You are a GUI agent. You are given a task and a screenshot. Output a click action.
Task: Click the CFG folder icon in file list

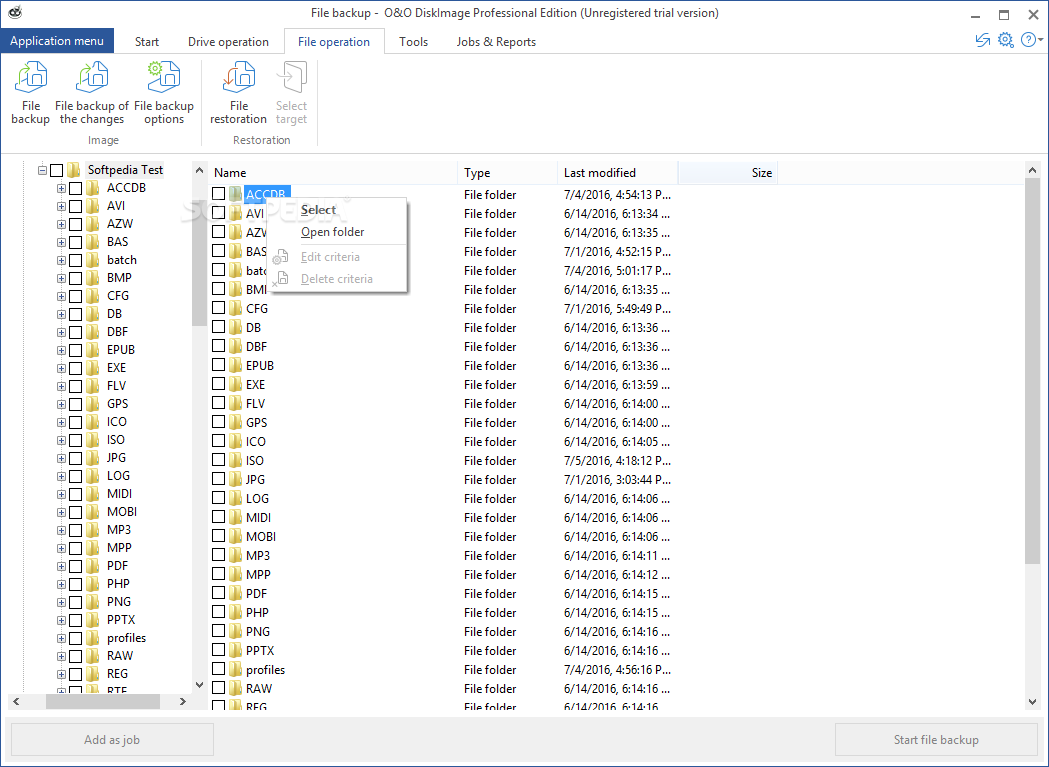pos(235,309)
